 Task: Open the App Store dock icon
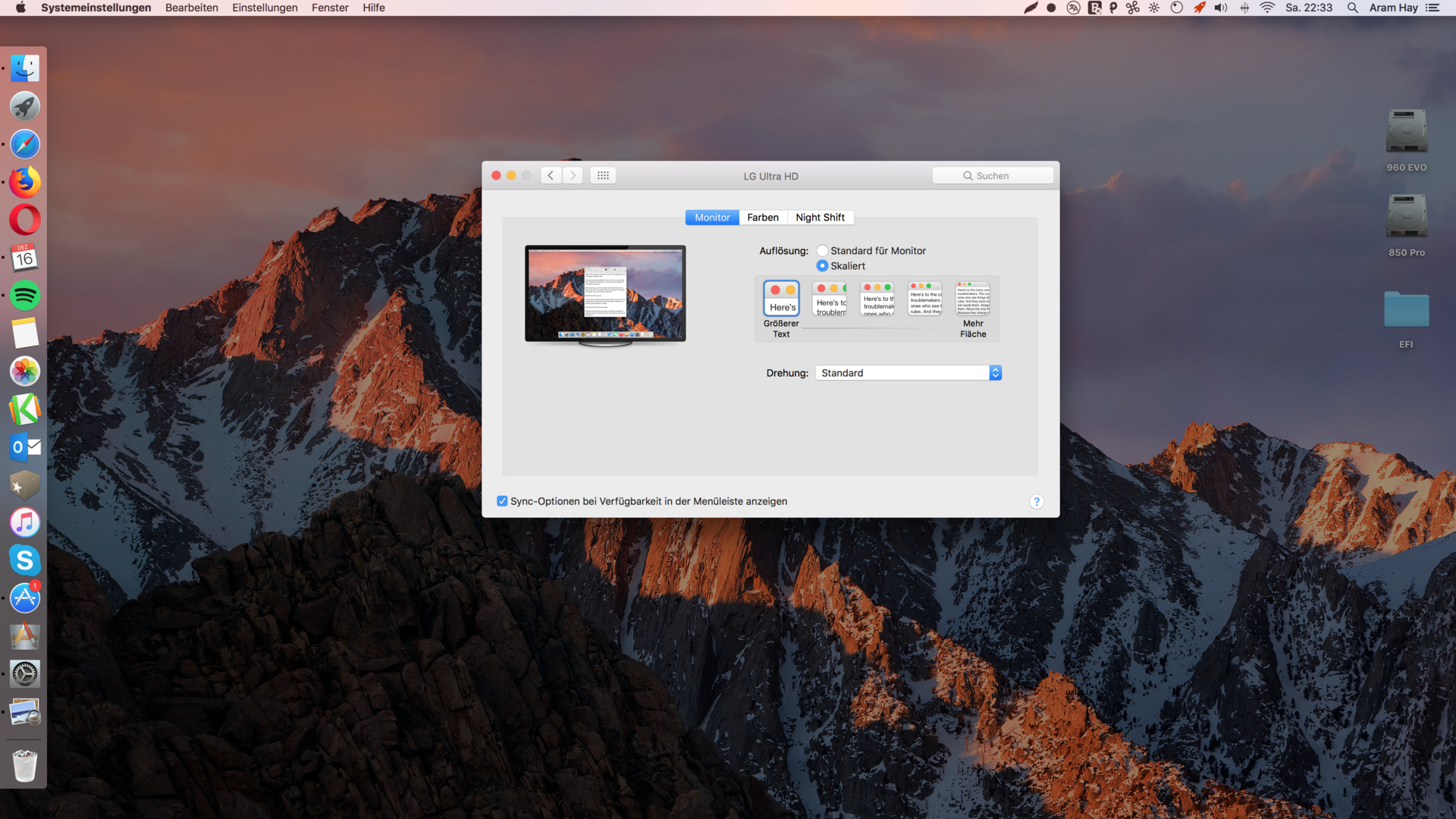[x=25, y=598]
